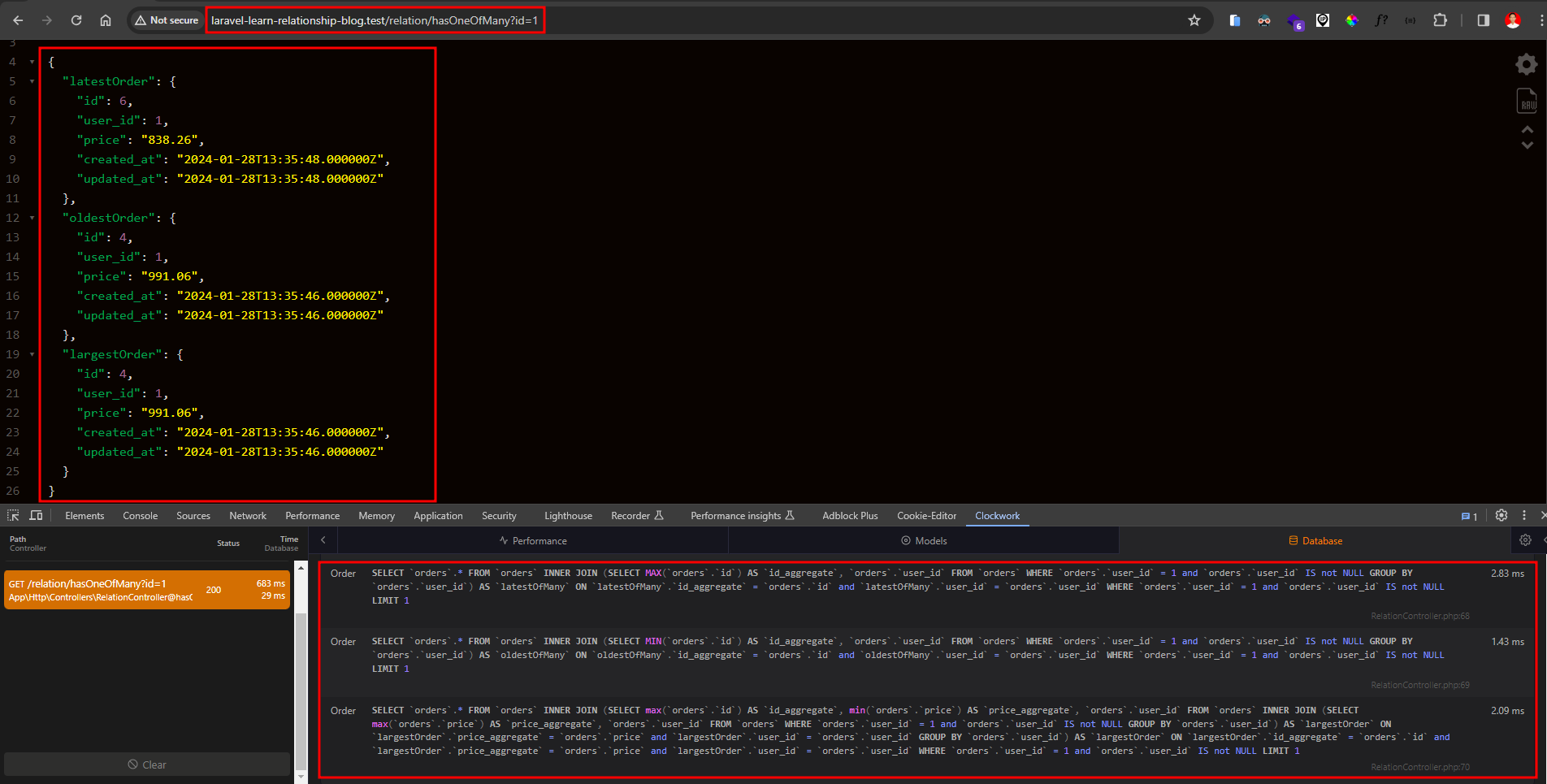The height and width of the screenshot is (784, 1547).
Task: Collapse the latestOrder JSON node
Action: pos(32,81)
